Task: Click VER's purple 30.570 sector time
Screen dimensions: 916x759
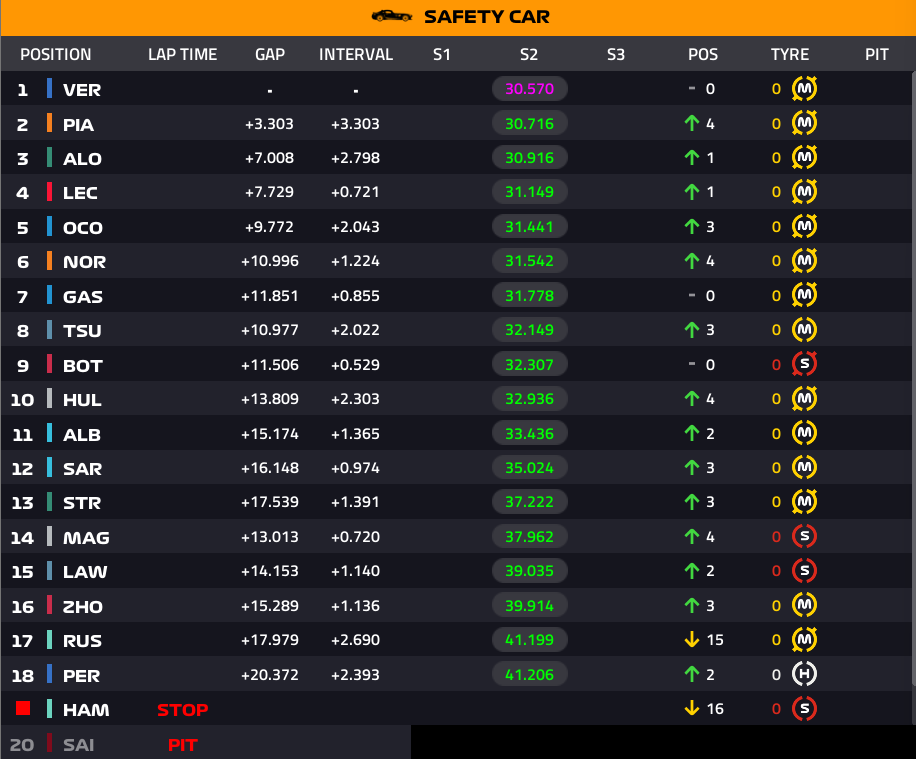Action: click(x=529, y=89)
